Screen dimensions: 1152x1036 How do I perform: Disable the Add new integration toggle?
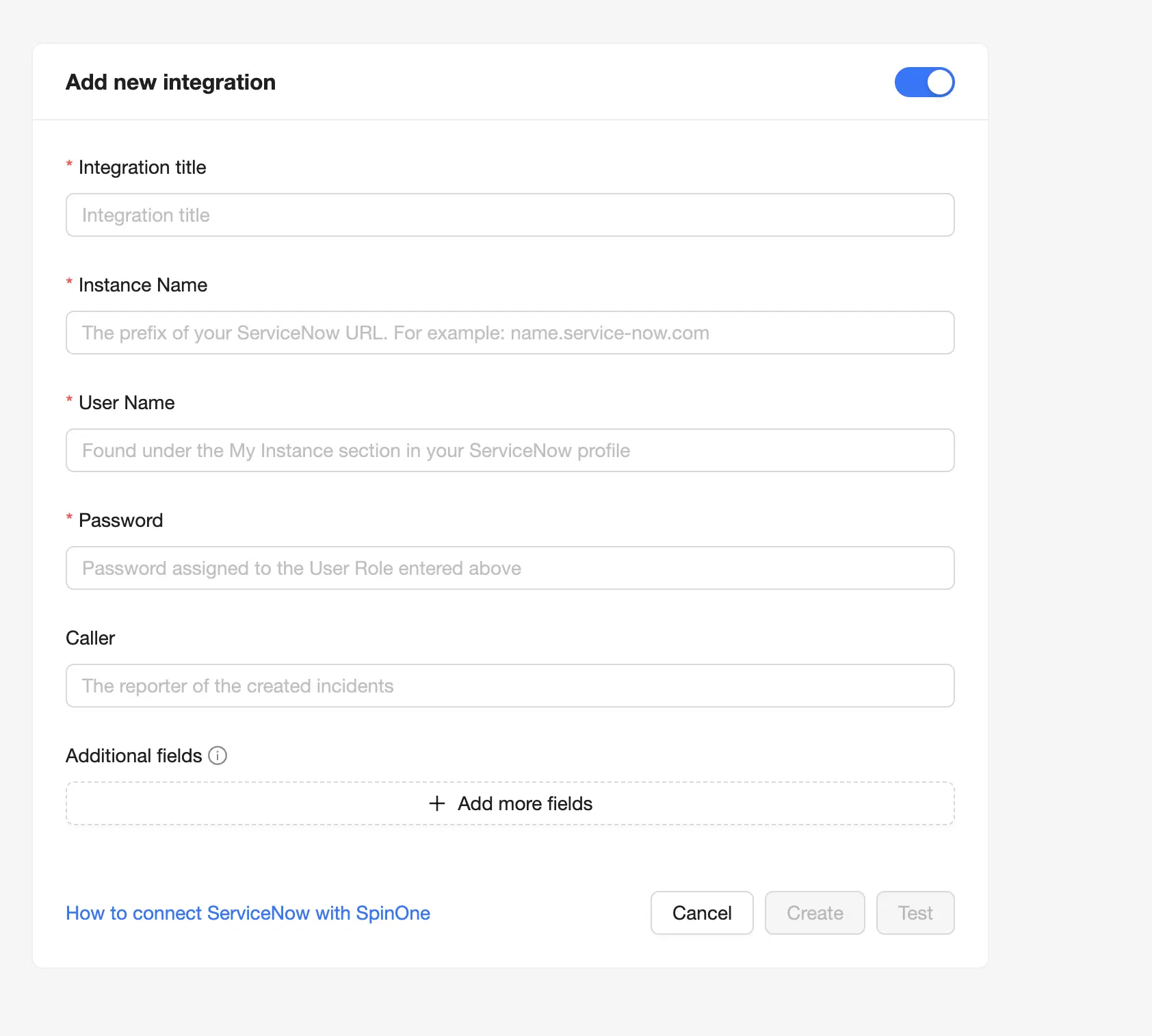pyautogui.click(x=924, y=81)
